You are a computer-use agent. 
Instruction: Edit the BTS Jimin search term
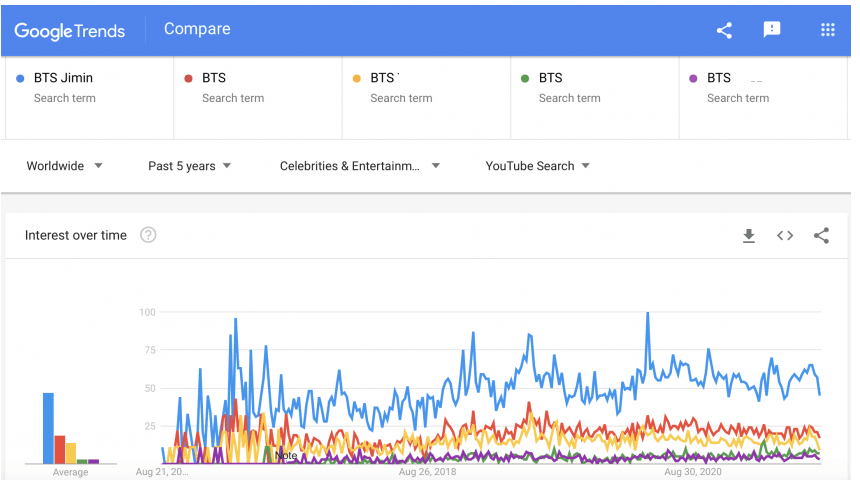[89, 98]
